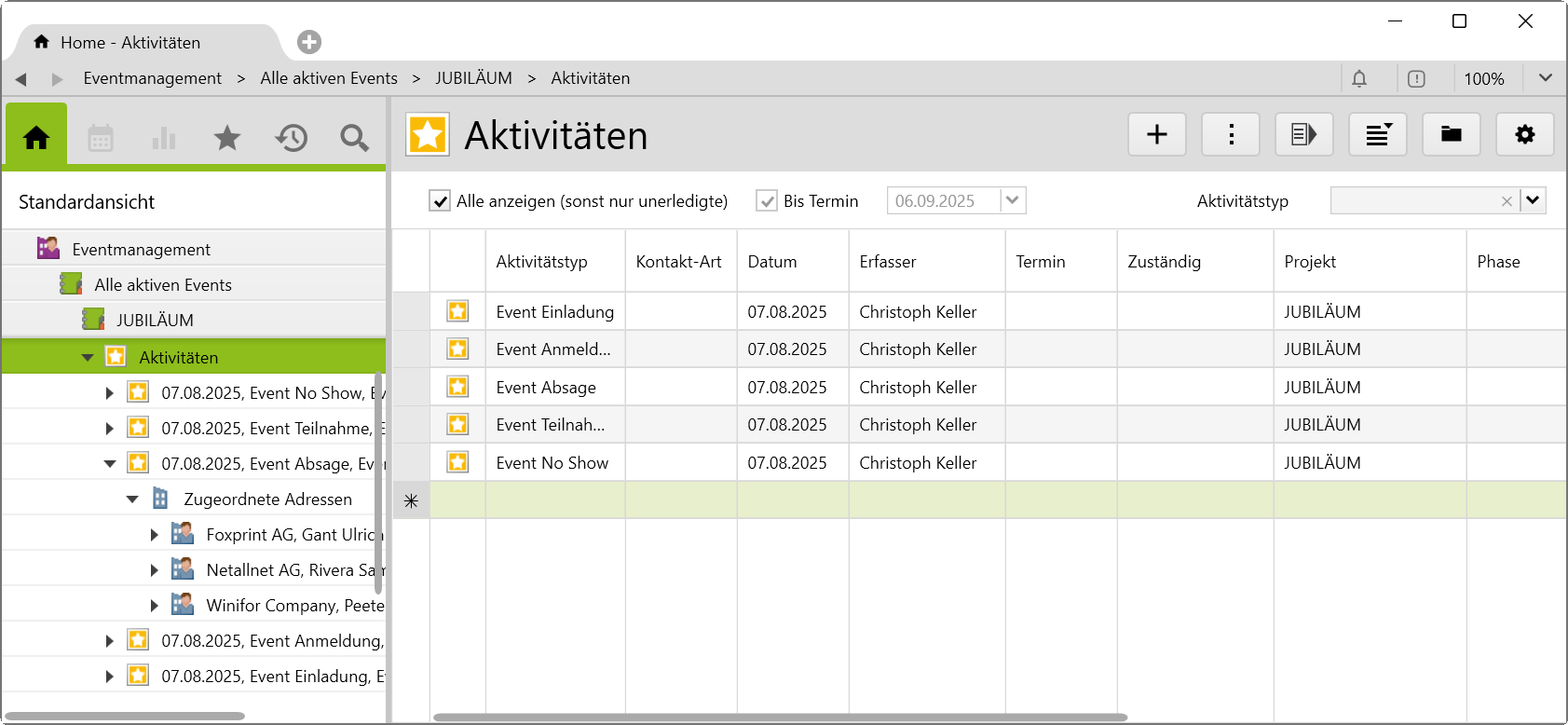This screenshot has width=1568, height=725.
Task: Expand the Netallnet AG tree node
Action: point(155,570)
